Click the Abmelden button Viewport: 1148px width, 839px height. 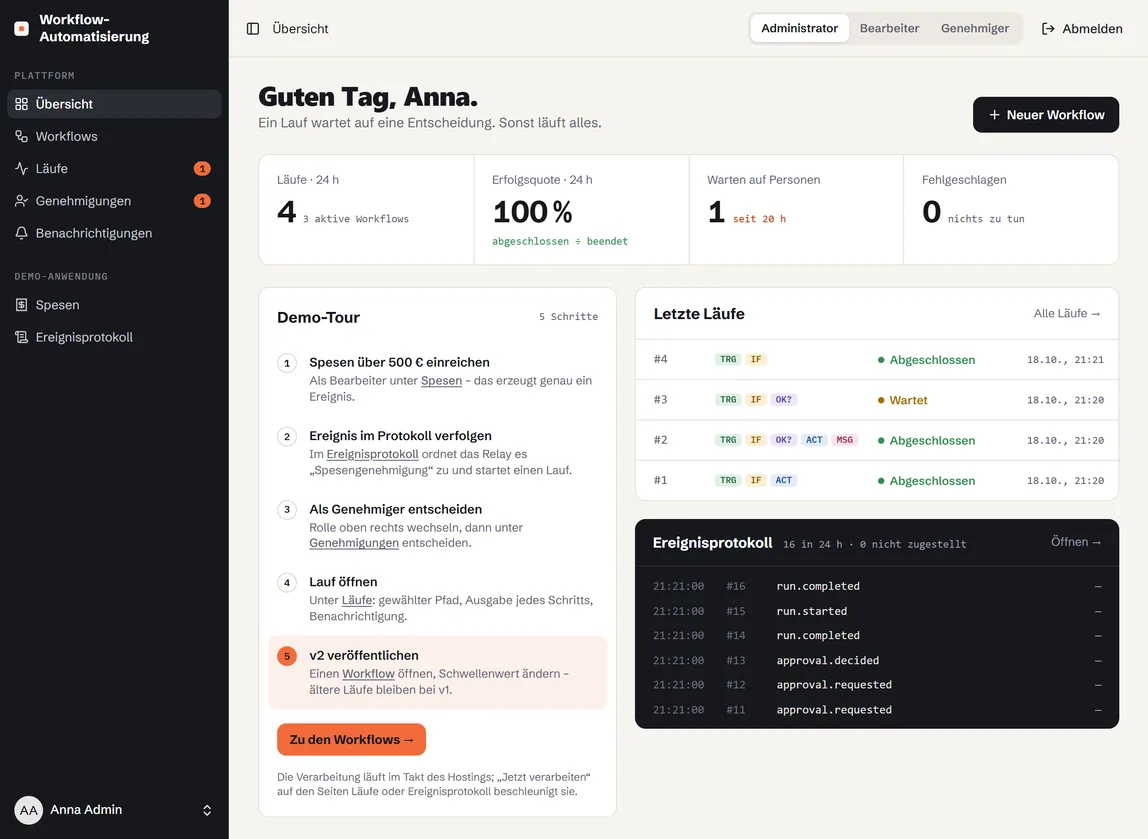[x=1082, y=29]
